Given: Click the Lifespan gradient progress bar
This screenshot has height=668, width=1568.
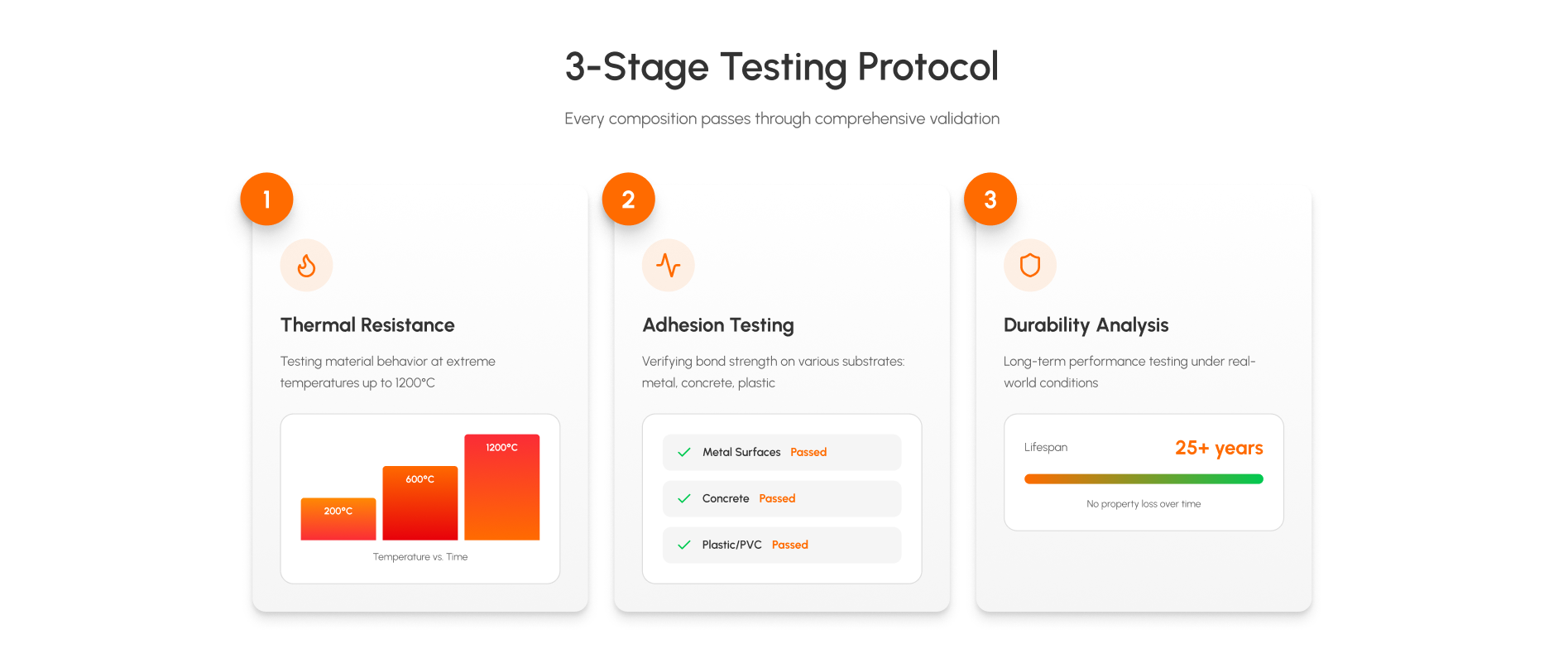Looking at the screenshot, I should 1144,478.
